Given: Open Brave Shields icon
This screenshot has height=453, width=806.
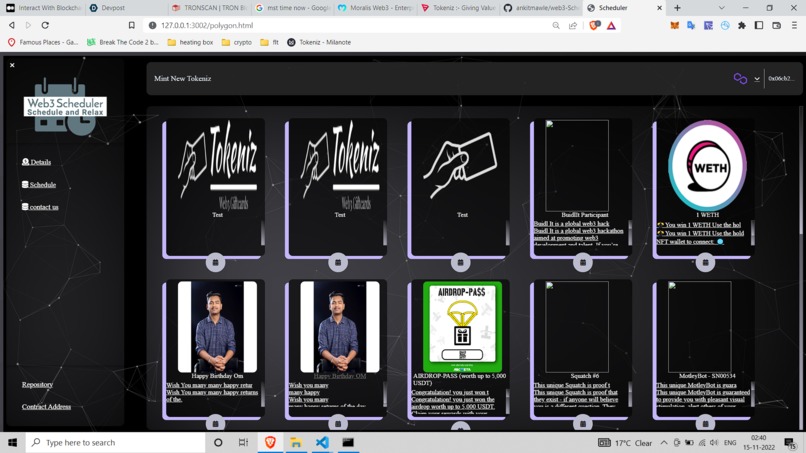Looking at the screenshot, I should [594, 25].
